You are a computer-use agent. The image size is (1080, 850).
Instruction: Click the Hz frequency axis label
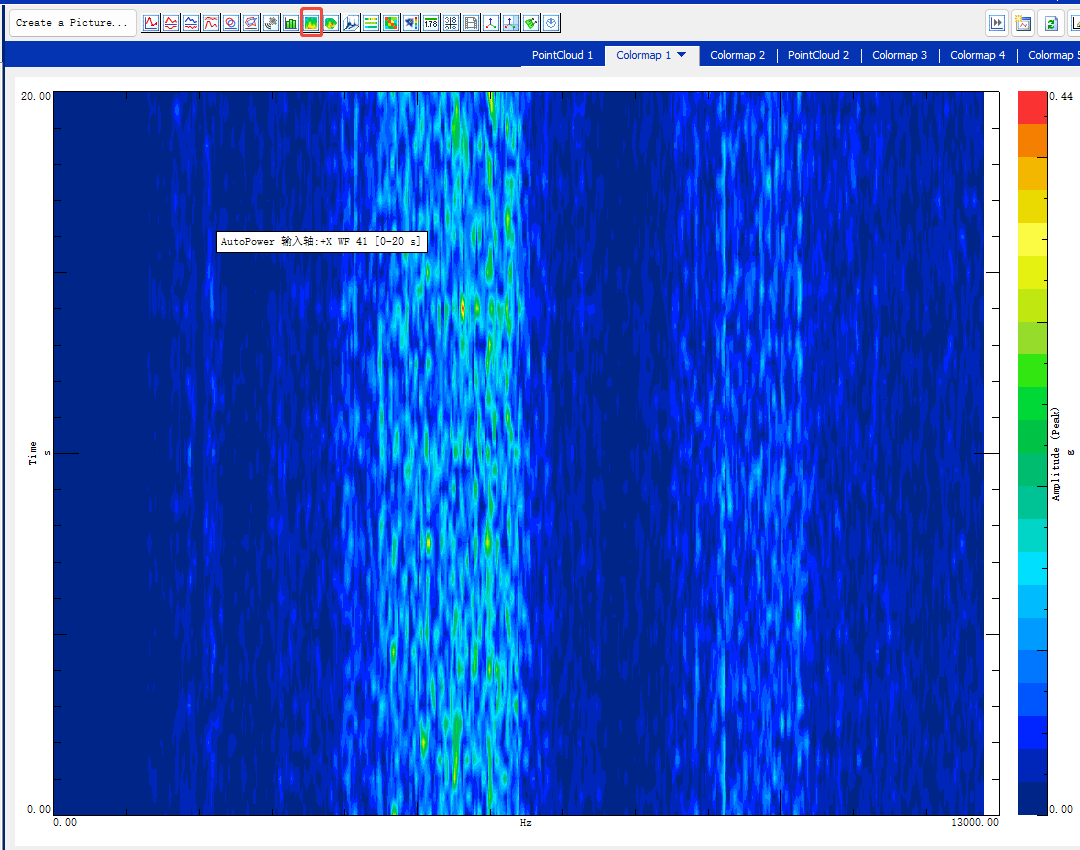tap(526, 822)
